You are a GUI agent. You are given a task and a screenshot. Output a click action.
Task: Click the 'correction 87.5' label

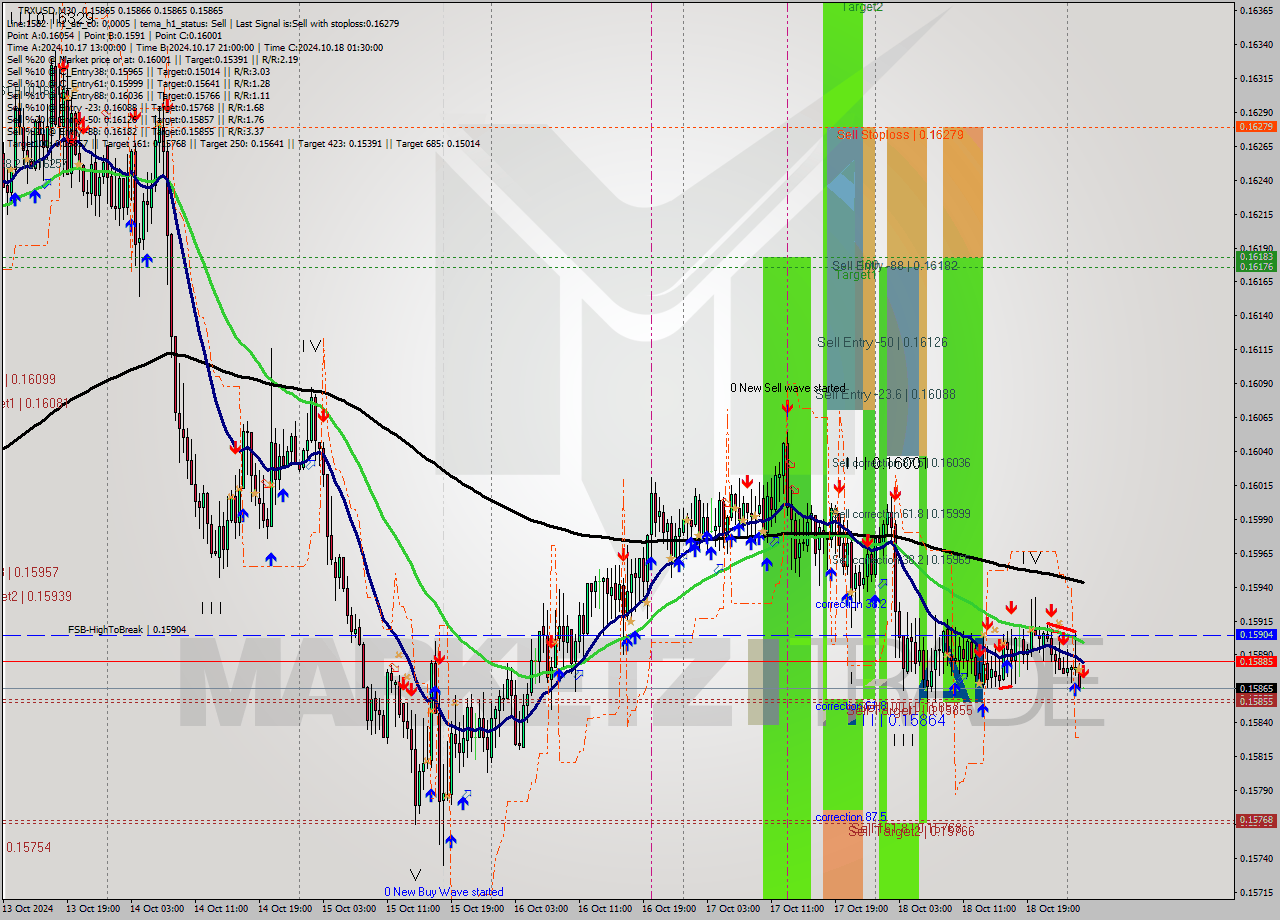pyautogui.click(x=851, y=817)
